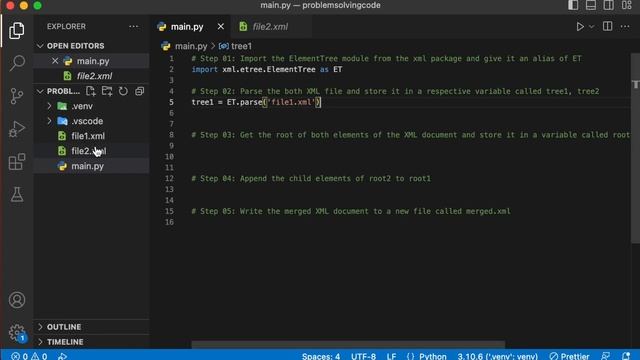
Task: Expand the .venv folder
Action: tap(50, 106)
